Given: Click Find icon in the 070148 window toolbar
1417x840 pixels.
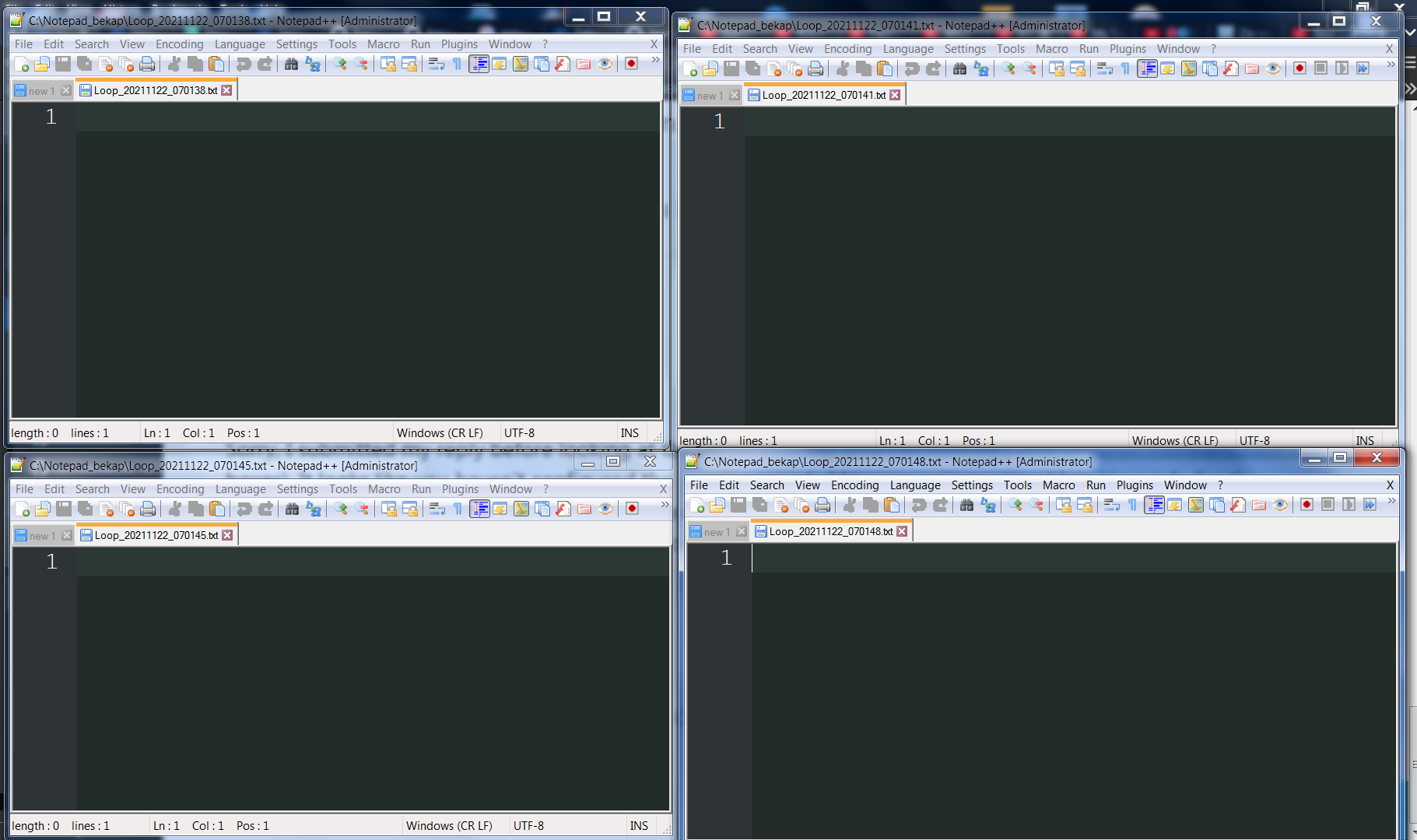Looking at the screenshot, I should pos(966,505).
